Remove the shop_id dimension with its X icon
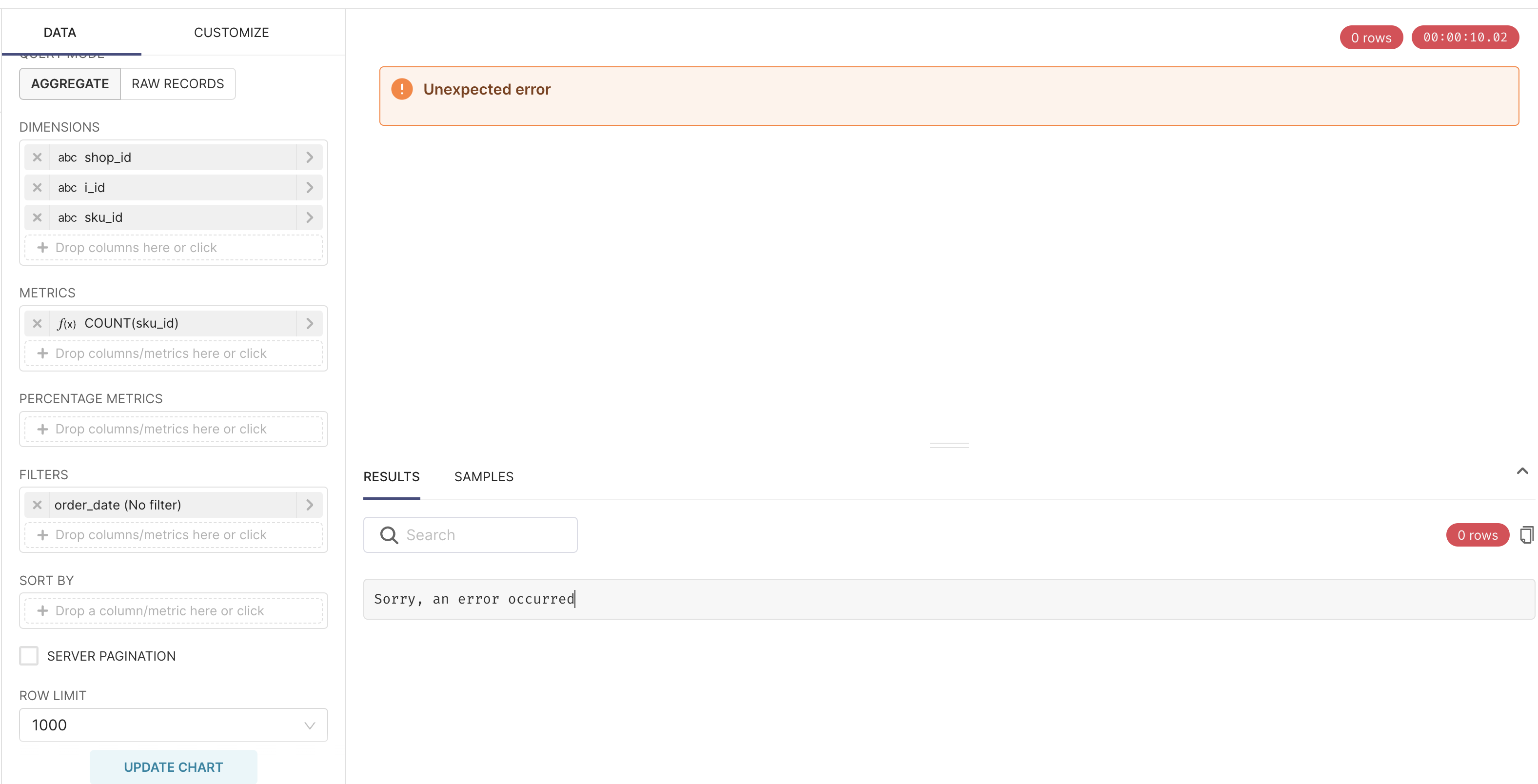The height and width of the screenshot is (784, 1538). [37, 157]
